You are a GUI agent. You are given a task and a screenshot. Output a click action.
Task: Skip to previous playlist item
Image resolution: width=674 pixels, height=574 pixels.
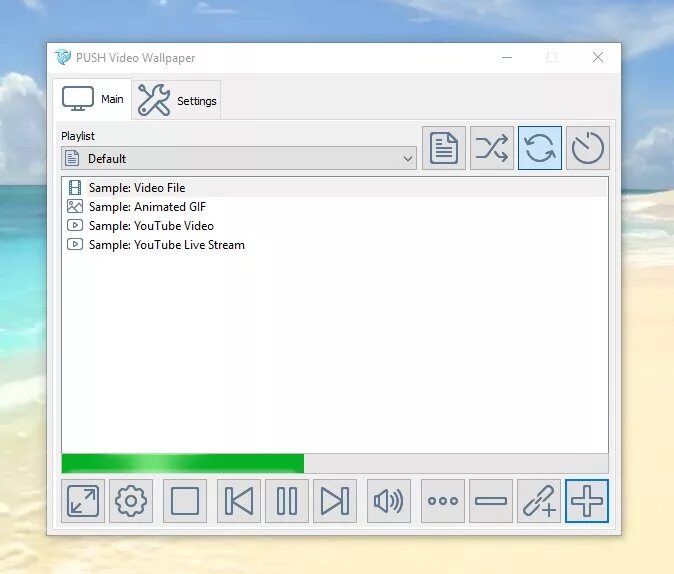tap(239, 501)
